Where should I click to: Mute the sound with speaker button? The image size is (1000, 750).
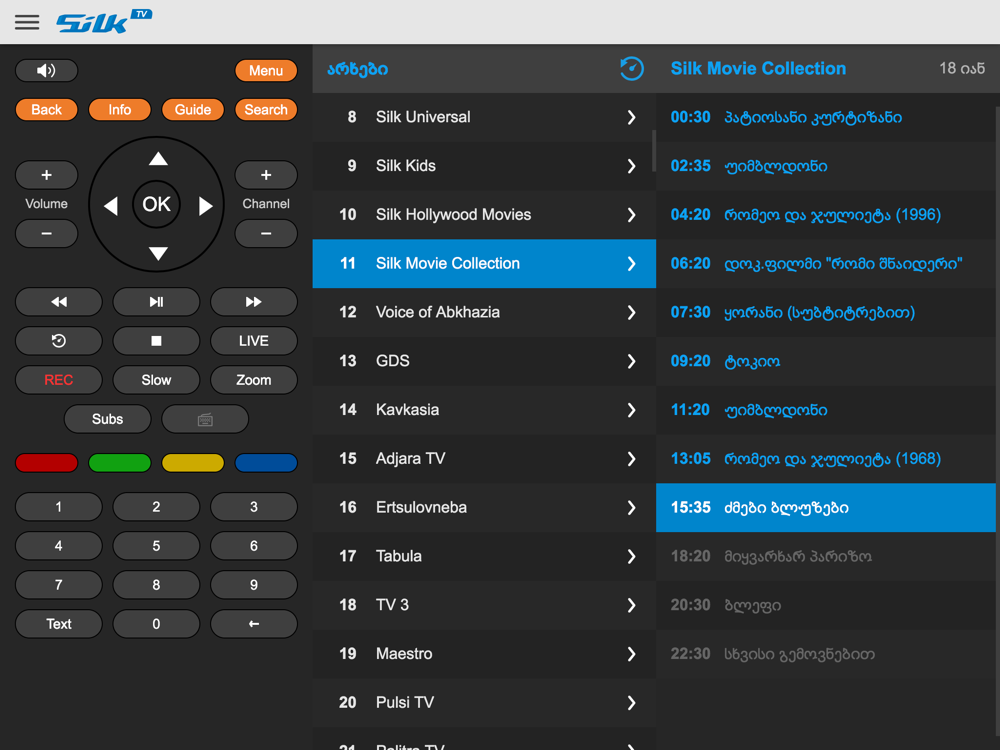pos(47,70)
